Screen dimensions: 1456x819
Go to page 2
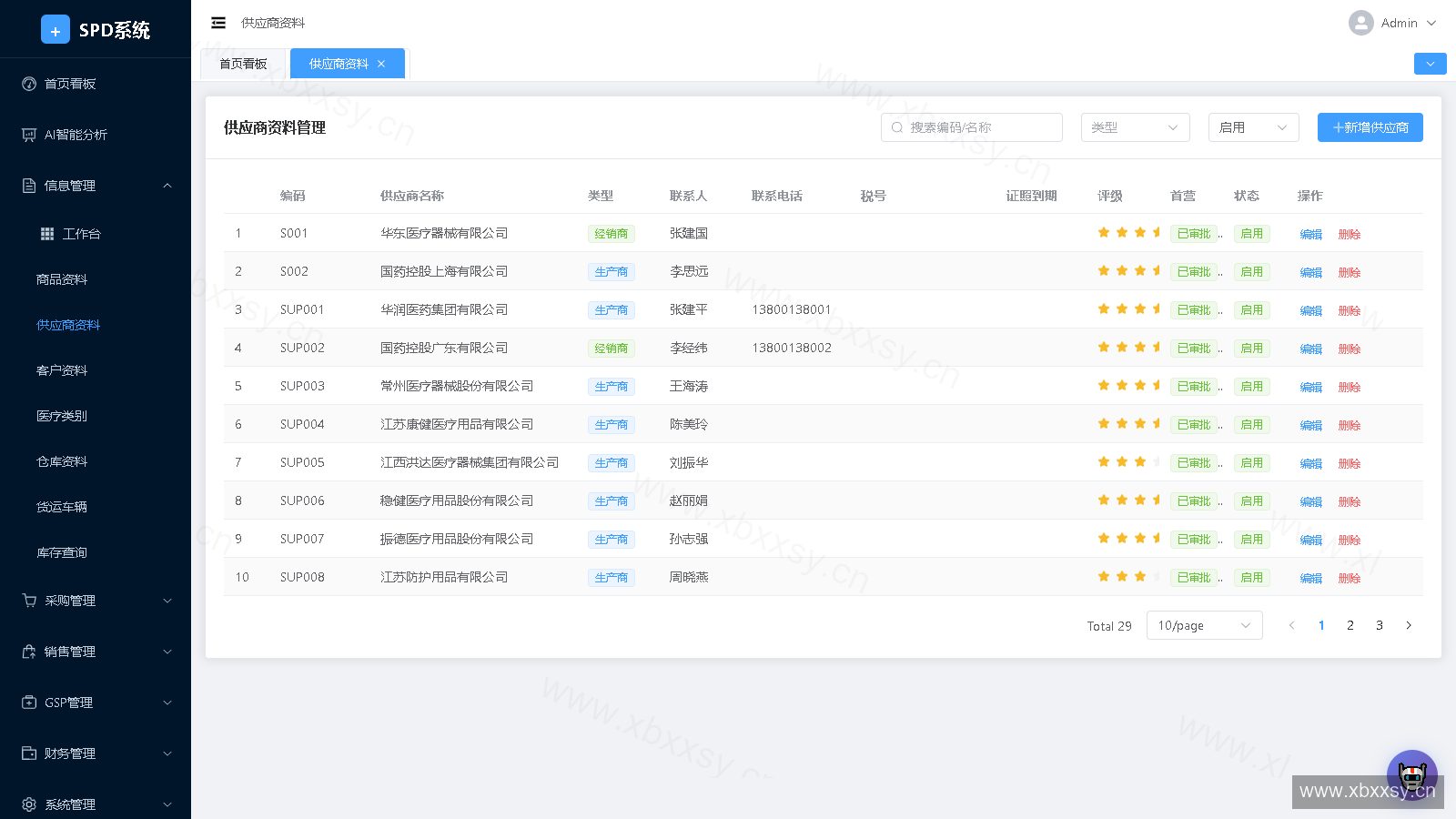click(x=1350, y=625)
